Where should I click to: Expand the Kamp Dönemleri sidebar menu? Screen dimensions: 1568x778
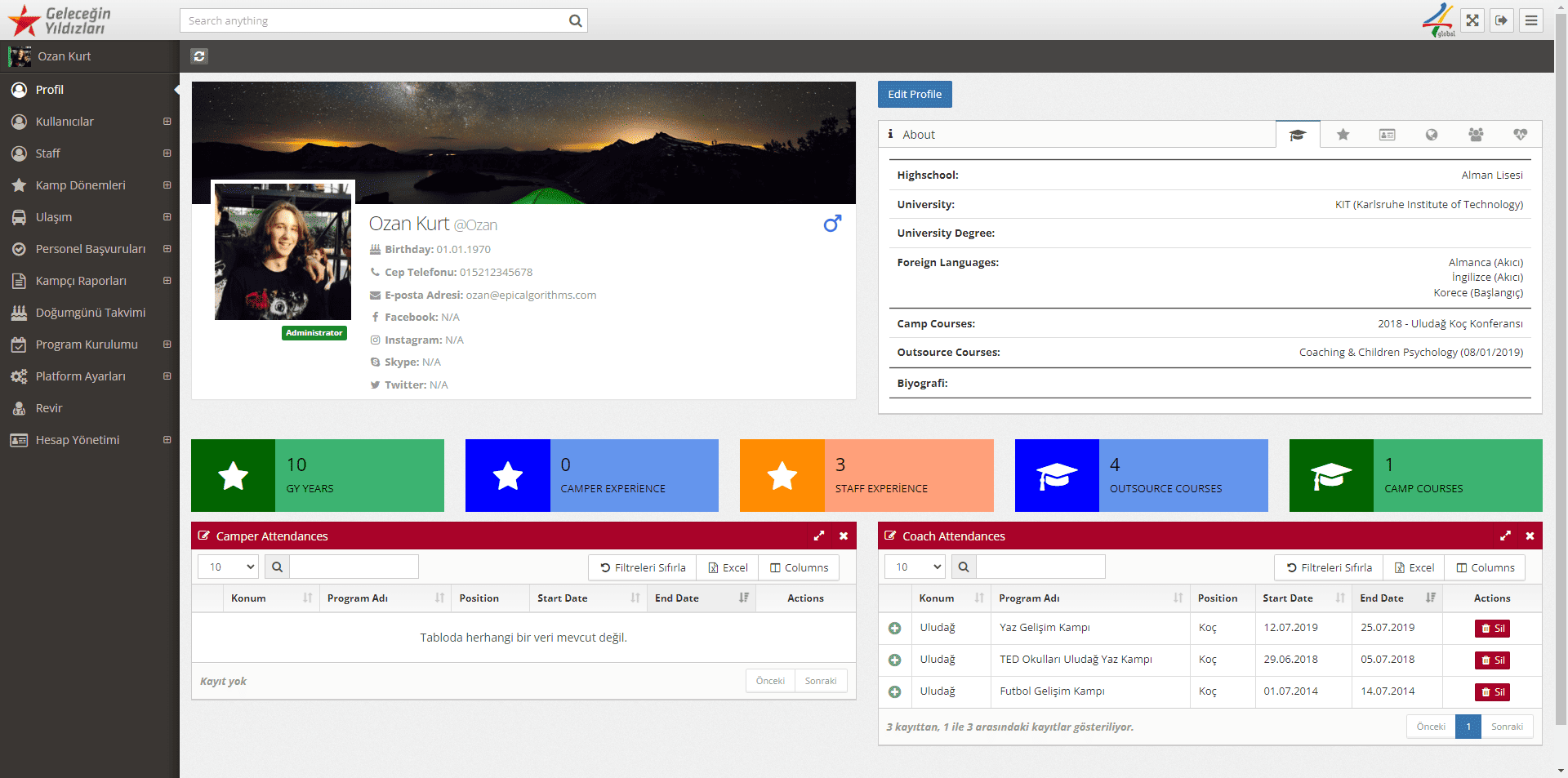point(90,185)
